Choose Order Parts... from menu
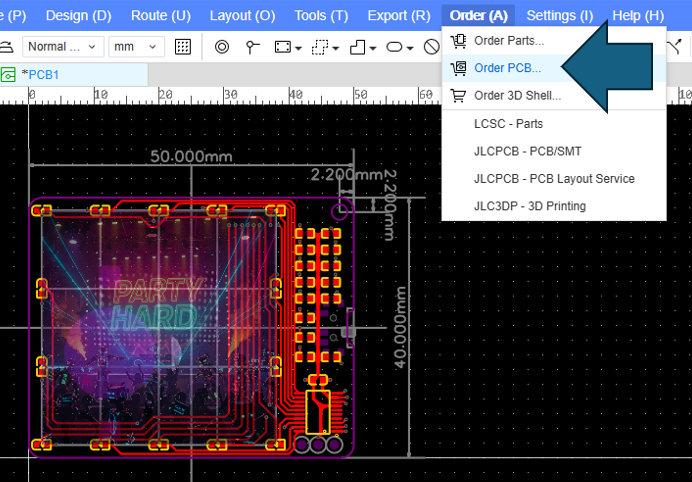Screen dimensions: 692x482 (554, 41)
